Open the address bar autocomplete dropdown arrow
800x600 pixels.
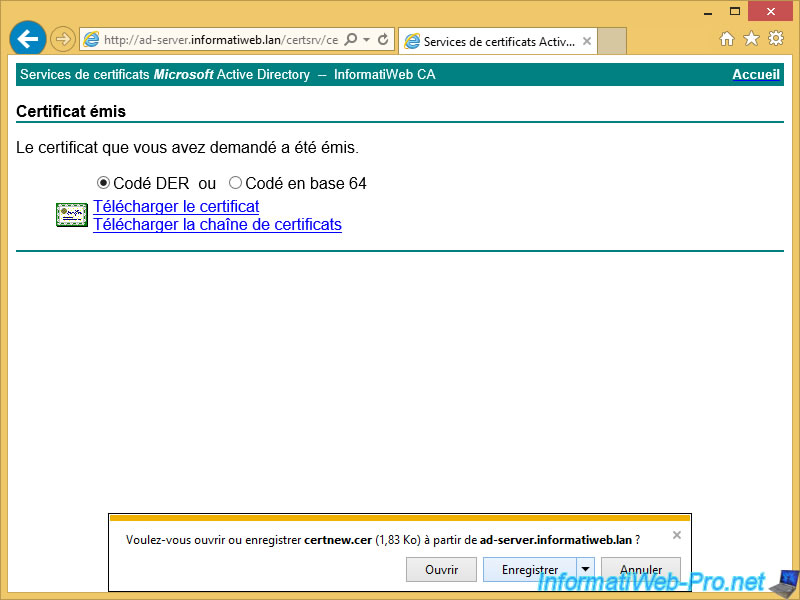pyautogui.click(x=366, y=39)
